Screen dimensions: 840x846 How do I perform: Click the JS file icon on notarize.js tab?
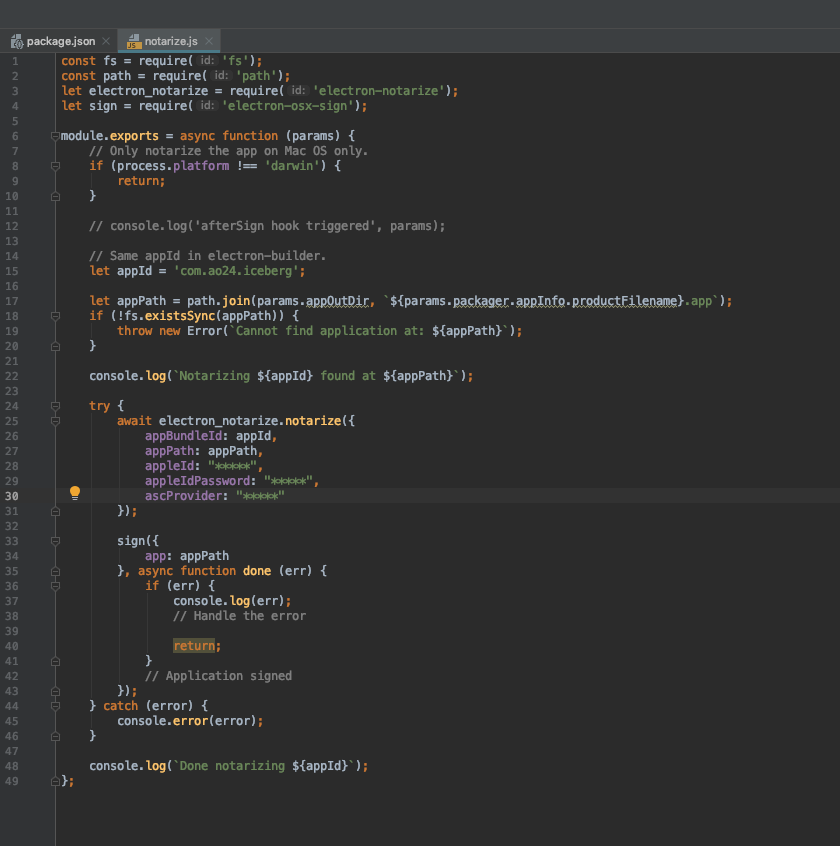point(132,42)
